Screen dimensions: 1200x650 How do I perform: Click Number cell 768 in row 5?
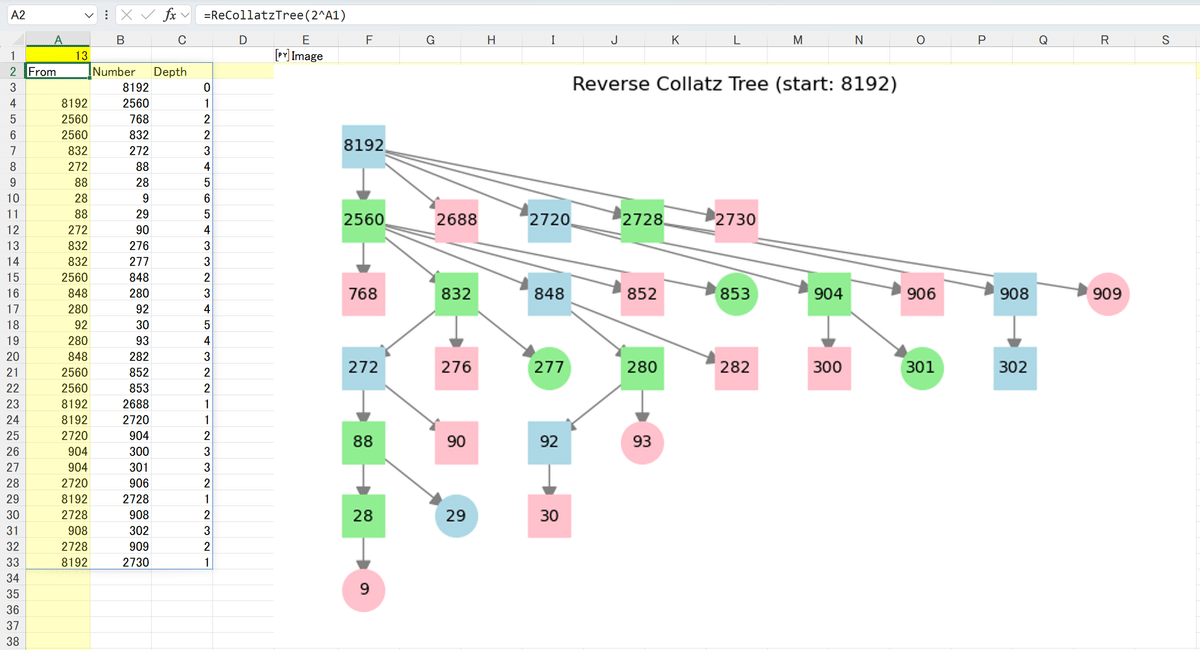(x=120, y=119)
